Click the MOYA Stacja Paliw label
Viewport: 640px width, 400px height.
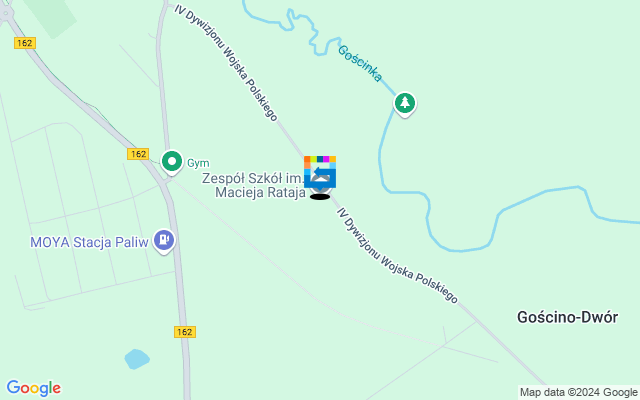point(89,242)
